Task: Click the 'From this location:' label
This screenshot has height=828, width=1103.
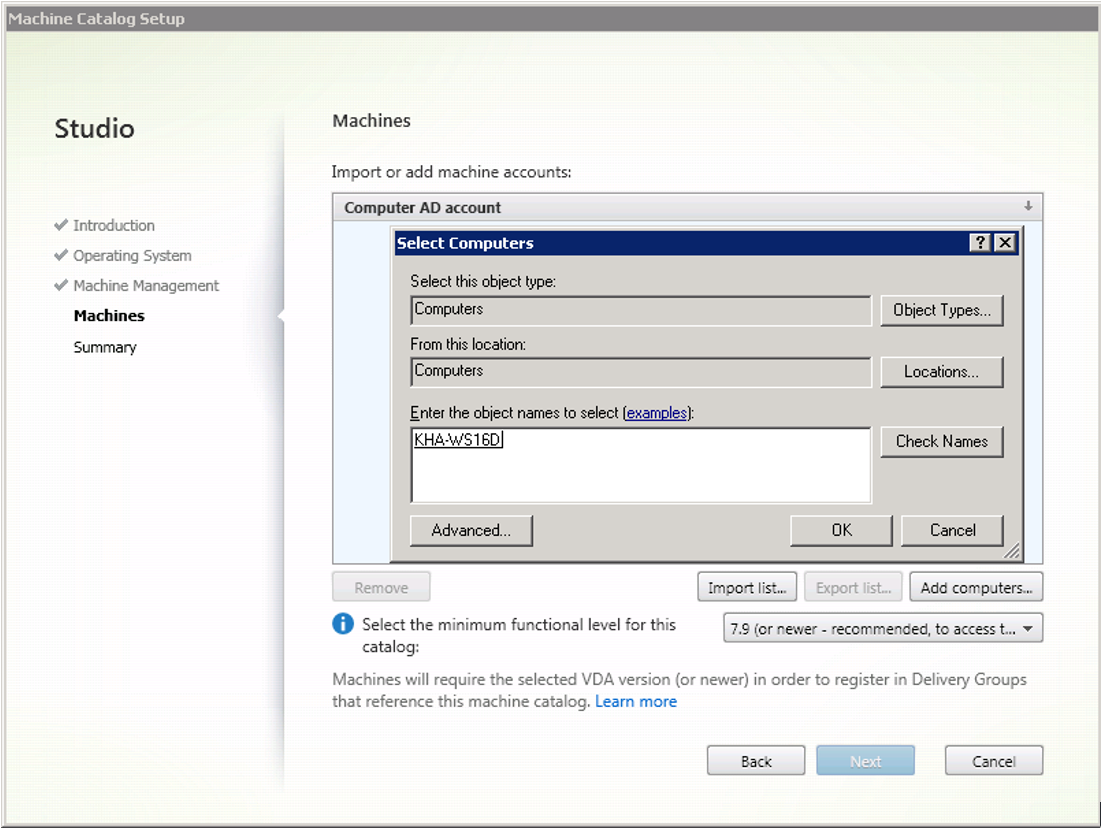Action: coord(468,345)
